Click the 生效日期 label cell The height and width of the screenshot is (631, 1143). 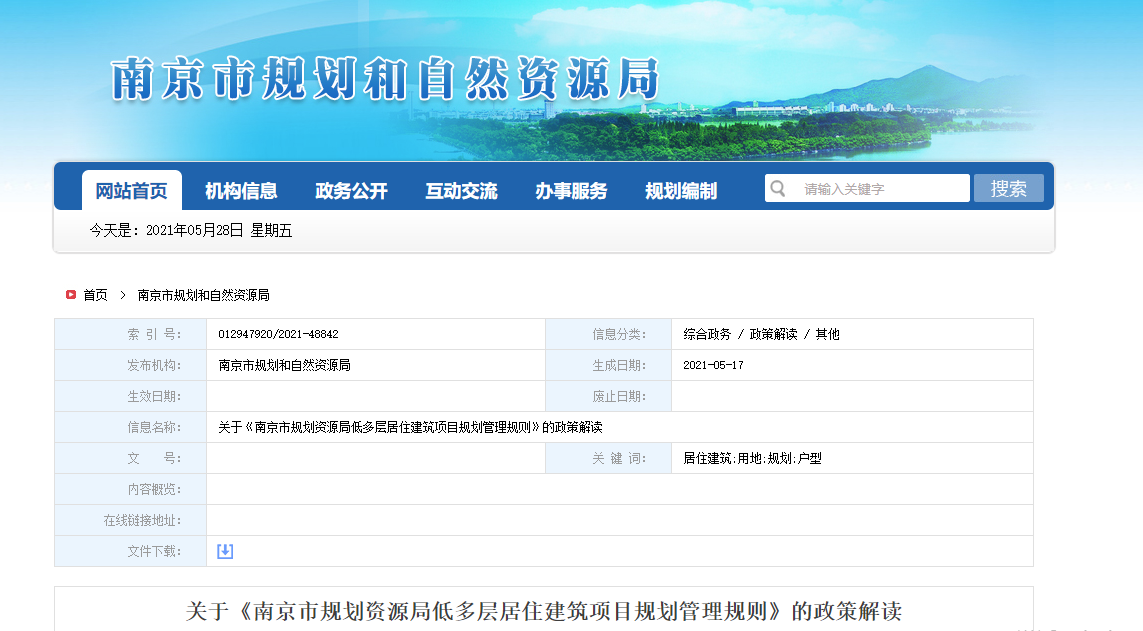130,396
